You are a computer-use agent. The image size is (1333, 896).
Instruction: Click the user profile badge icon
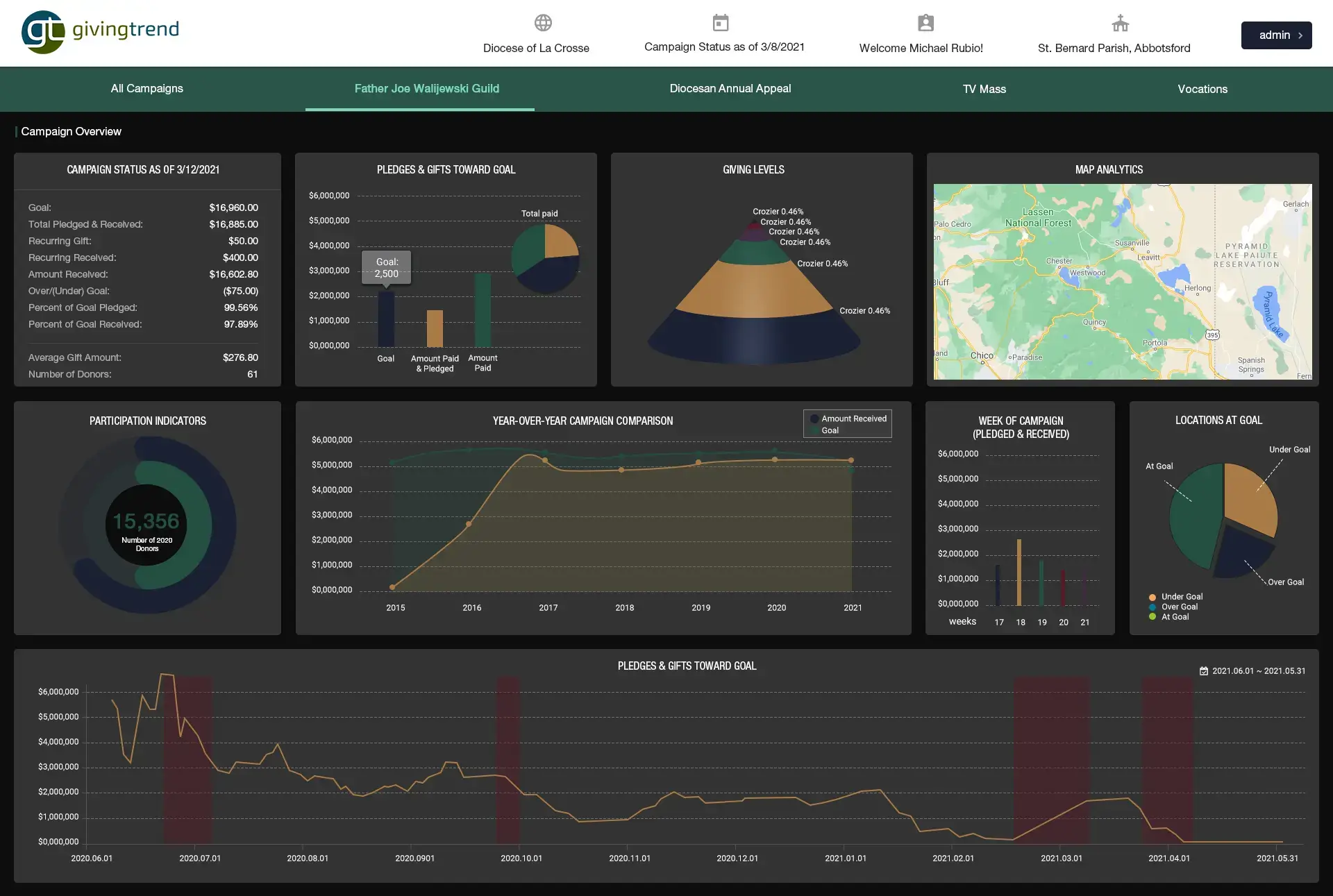[x=925, y=23]
